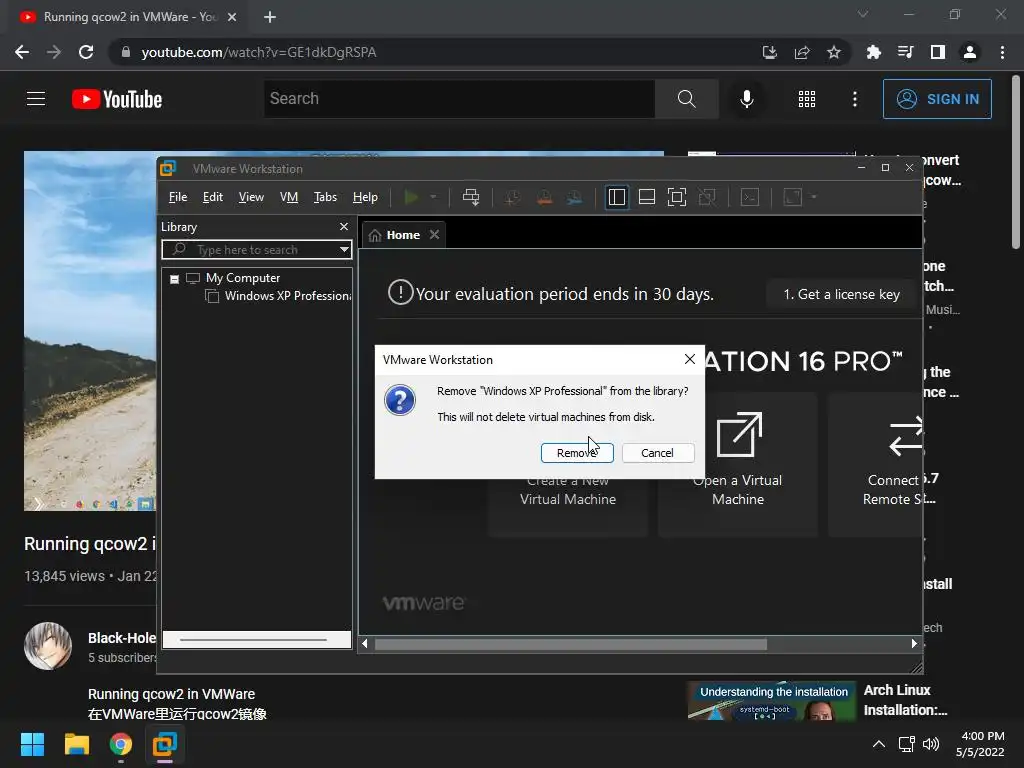Viewport: 1024px width, 768px height.
Task: Click the evaluation warning exclamation icon
Action: tap(400, 293)
